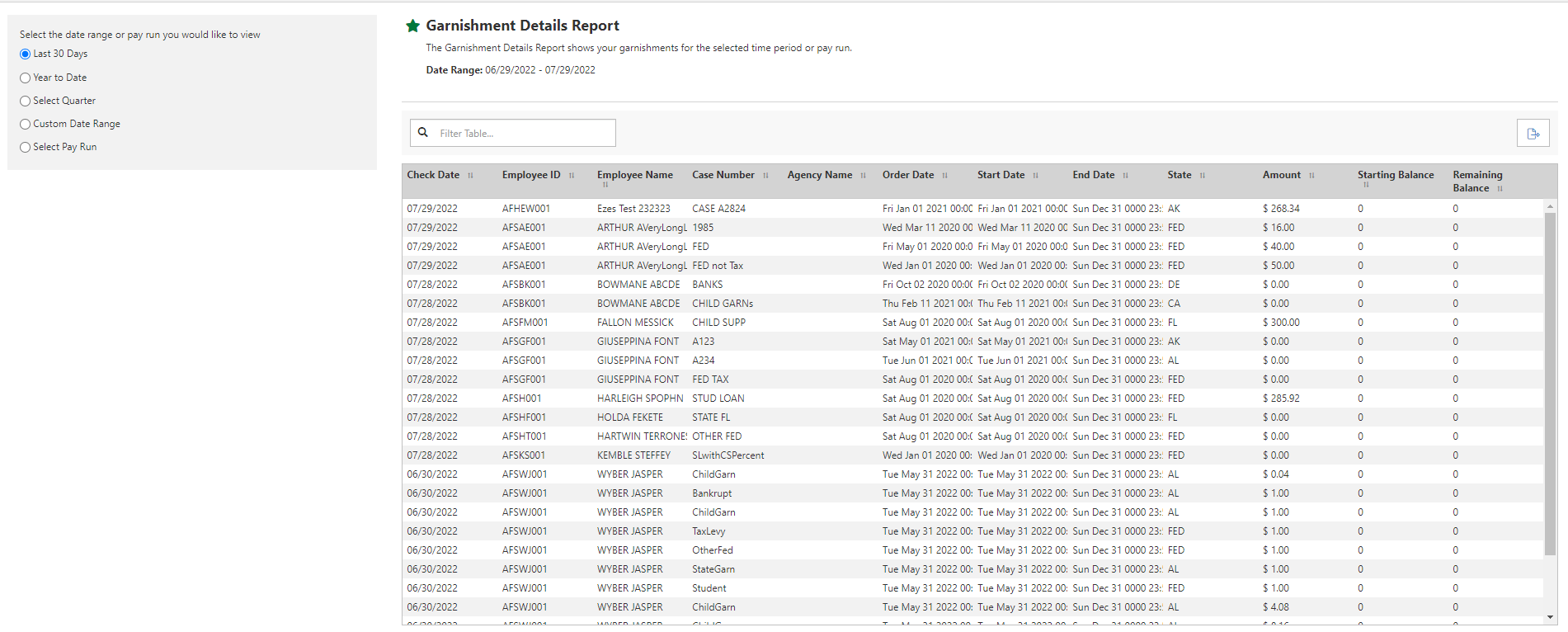Pick the Select Pay Run option
The width and height of the screenshot is (1568, 632).
[x=26, y=147]
